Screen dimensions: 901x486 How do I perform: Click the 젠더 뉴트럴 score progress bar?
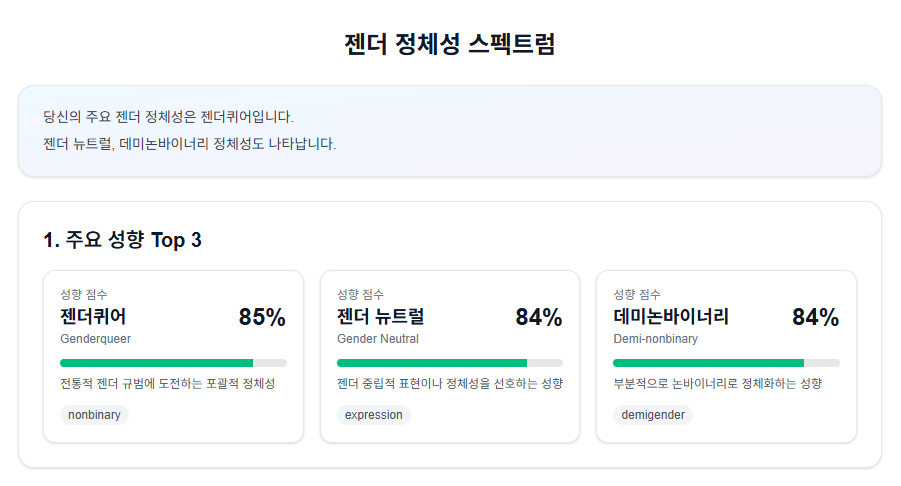pos(449,362)
